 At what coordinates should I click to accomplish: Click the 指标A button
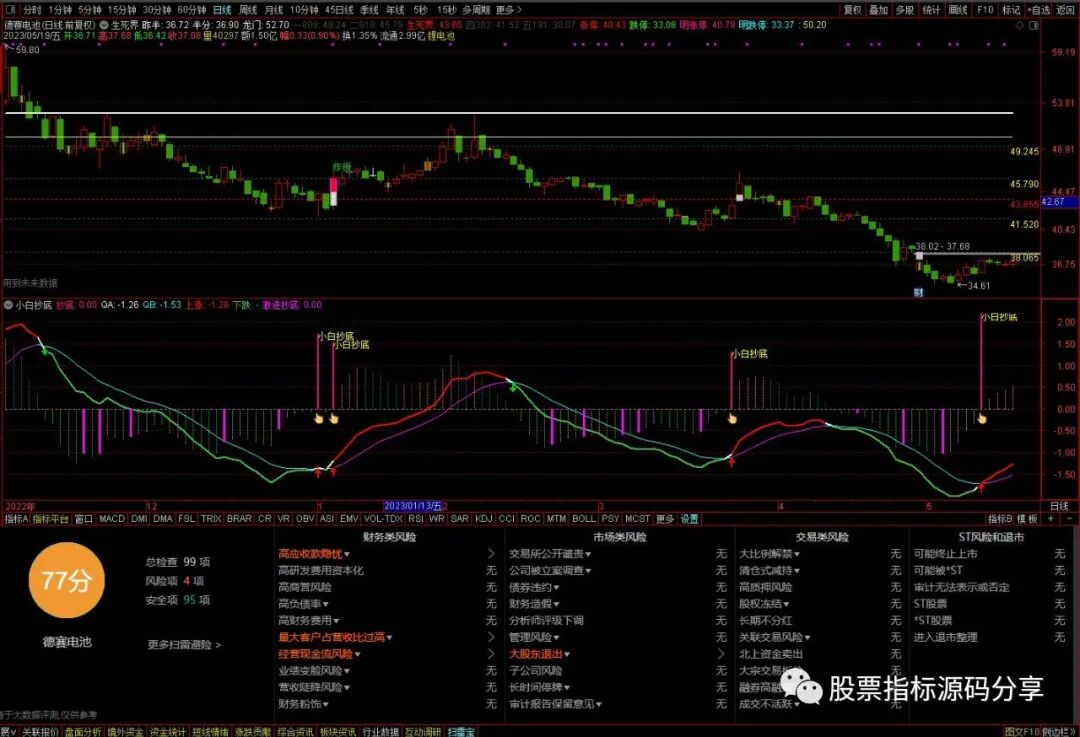16,519
